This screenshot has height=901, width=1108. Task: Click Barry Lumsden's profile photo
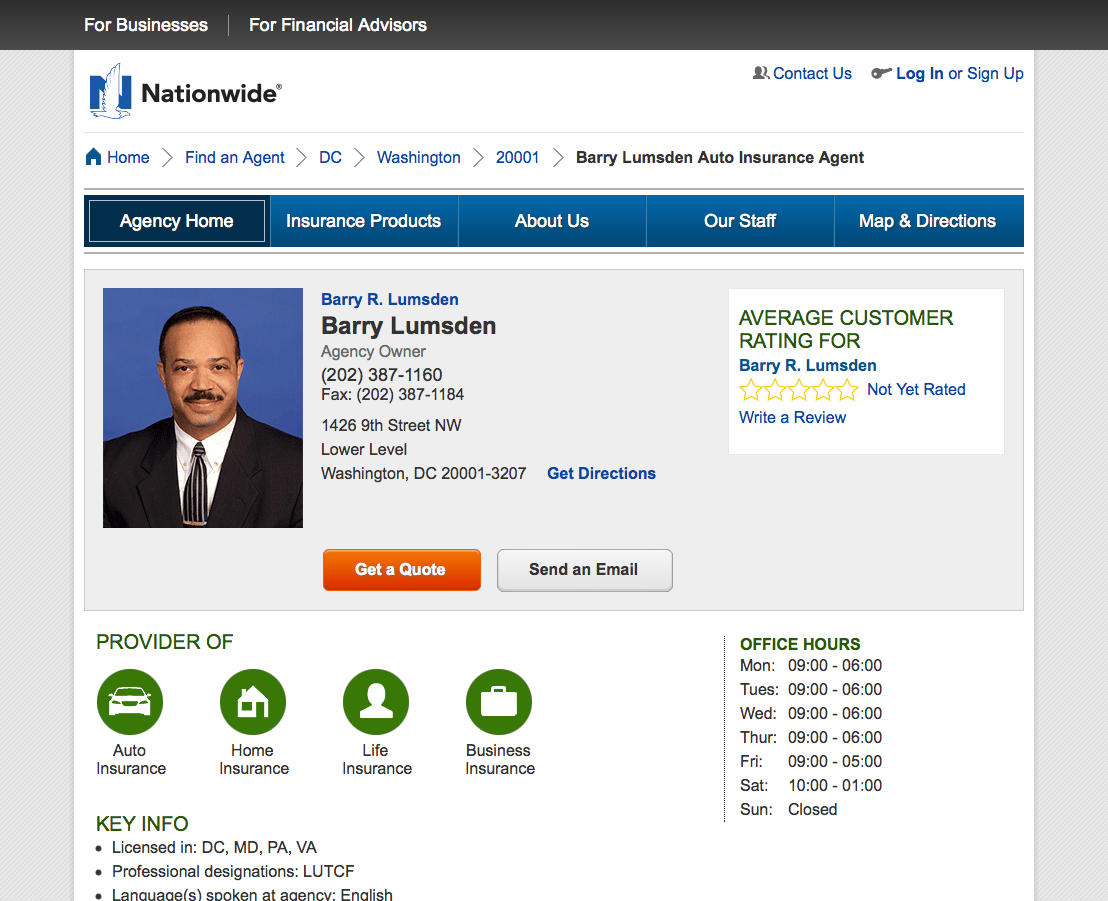click(x=202, y=407)
